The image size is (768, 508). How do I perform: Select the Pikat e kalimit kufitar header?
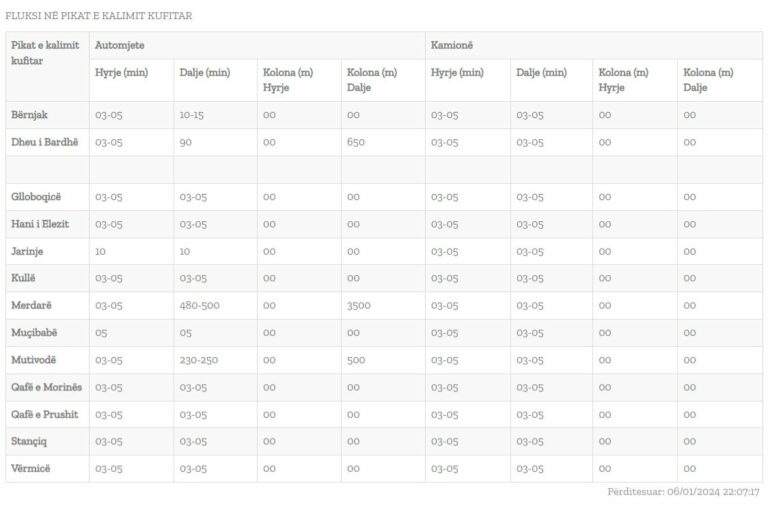pos(45,53)
